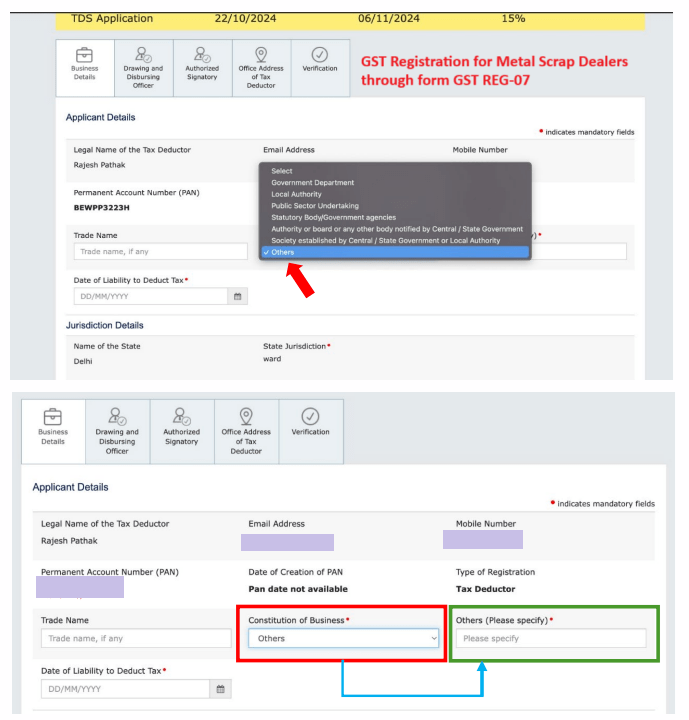Open the Constitution of Business dropdown showing Others

pyautogui.click(x=343, y=638)
